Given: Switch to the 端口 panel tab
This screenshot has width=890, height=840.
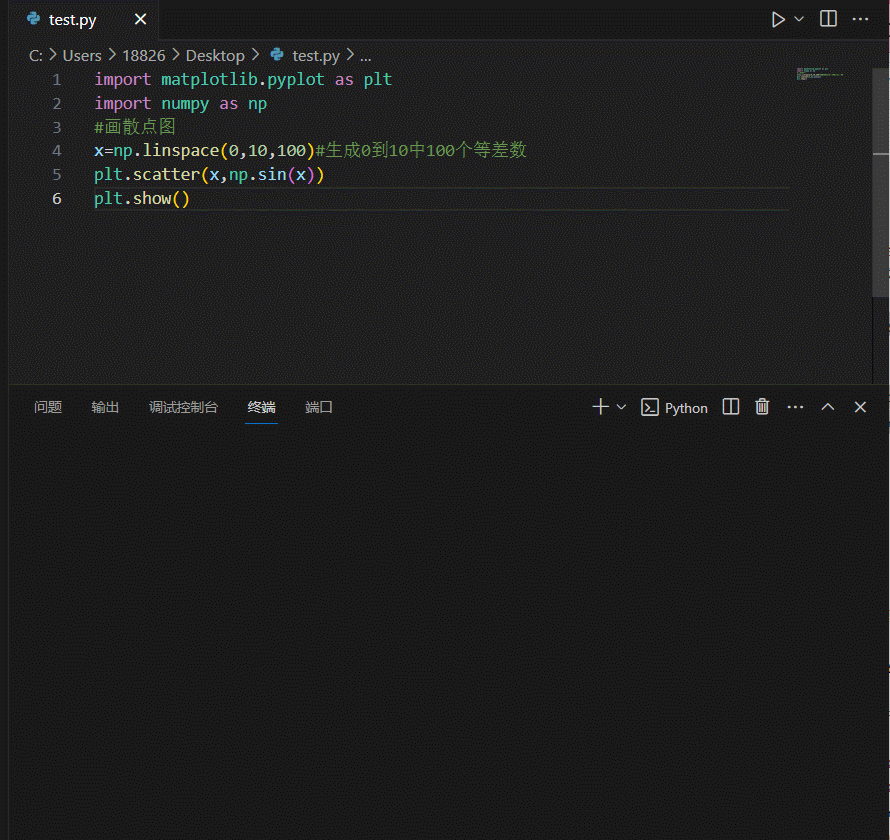Looking at the screenshot, I should click(318, 407).
